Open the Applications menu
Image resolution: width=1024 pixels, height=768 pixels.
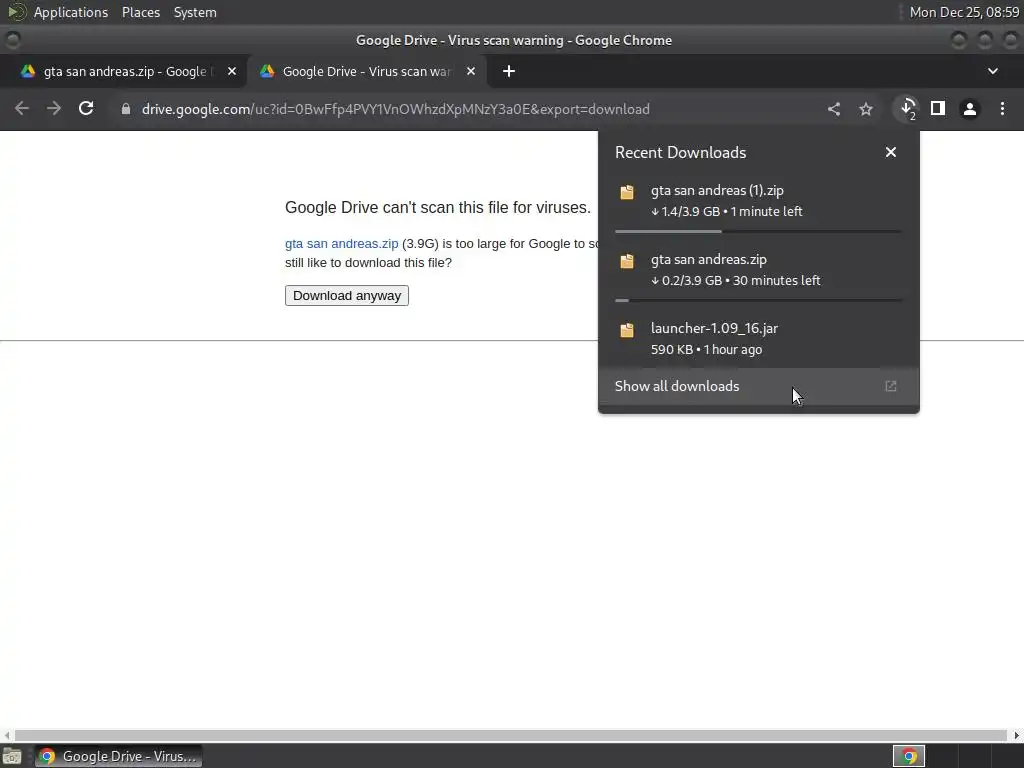pos(71,12)
